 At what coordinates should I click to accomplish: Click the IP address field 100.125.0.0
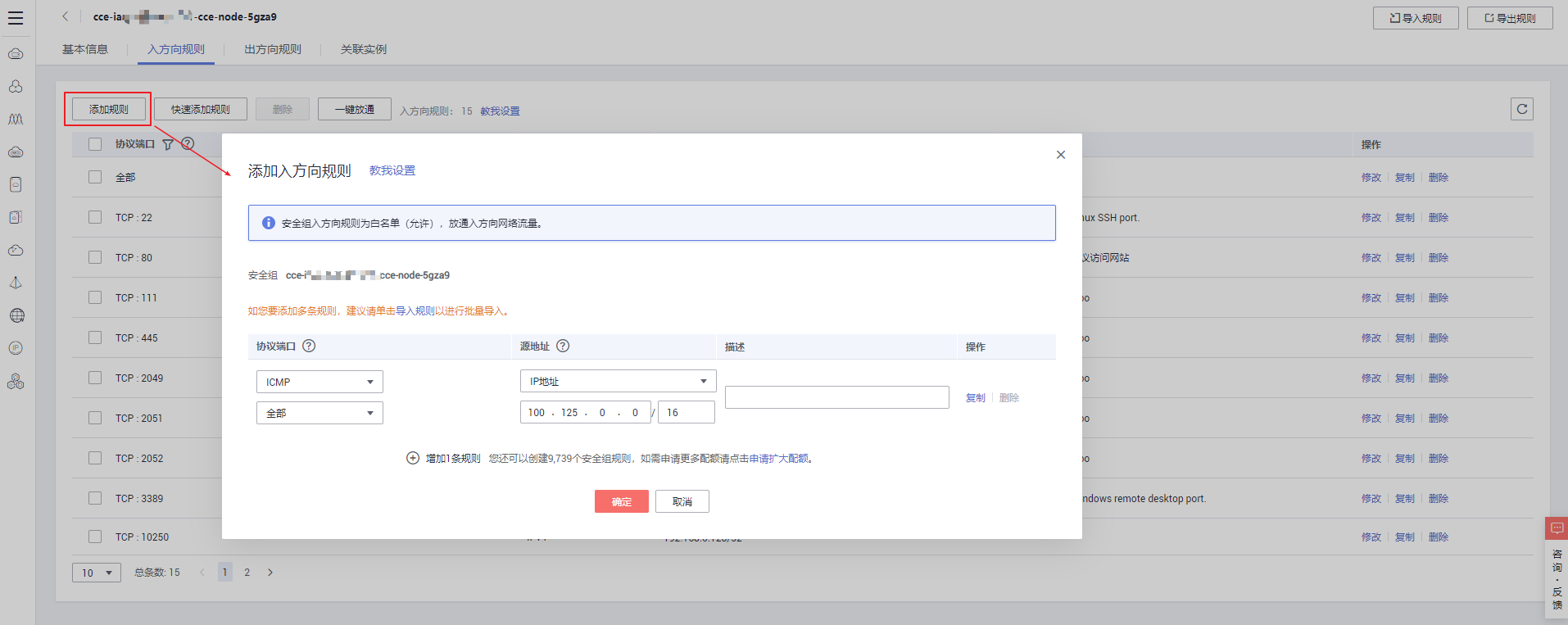coord(586,412)
